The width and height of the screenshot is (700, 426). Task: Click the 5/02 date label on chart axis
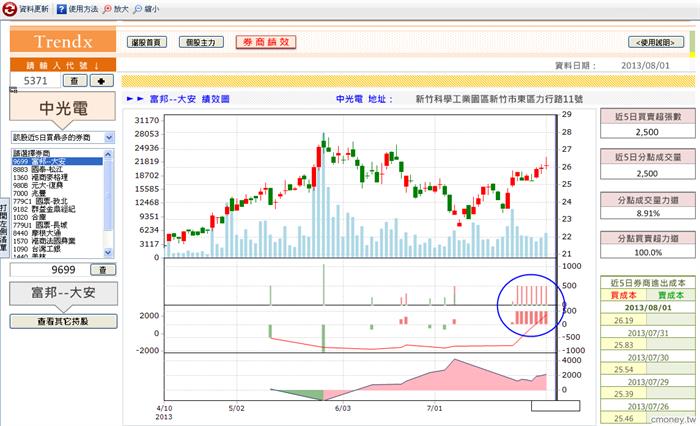click(x=237, y=408)
